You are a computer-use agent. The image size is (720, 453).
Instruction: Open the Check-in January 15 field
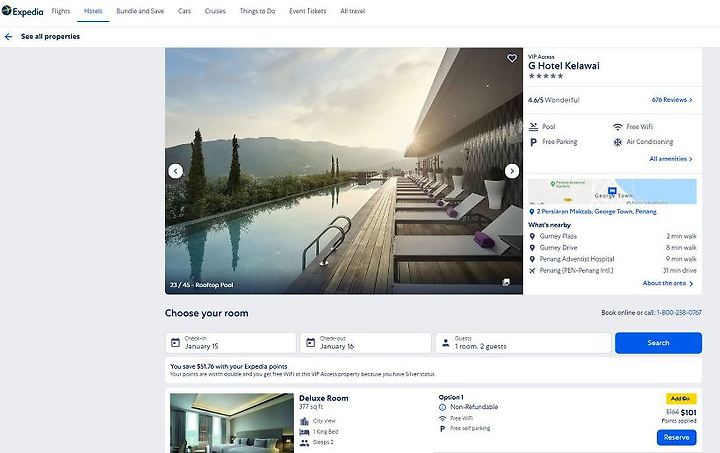point(231,343)
